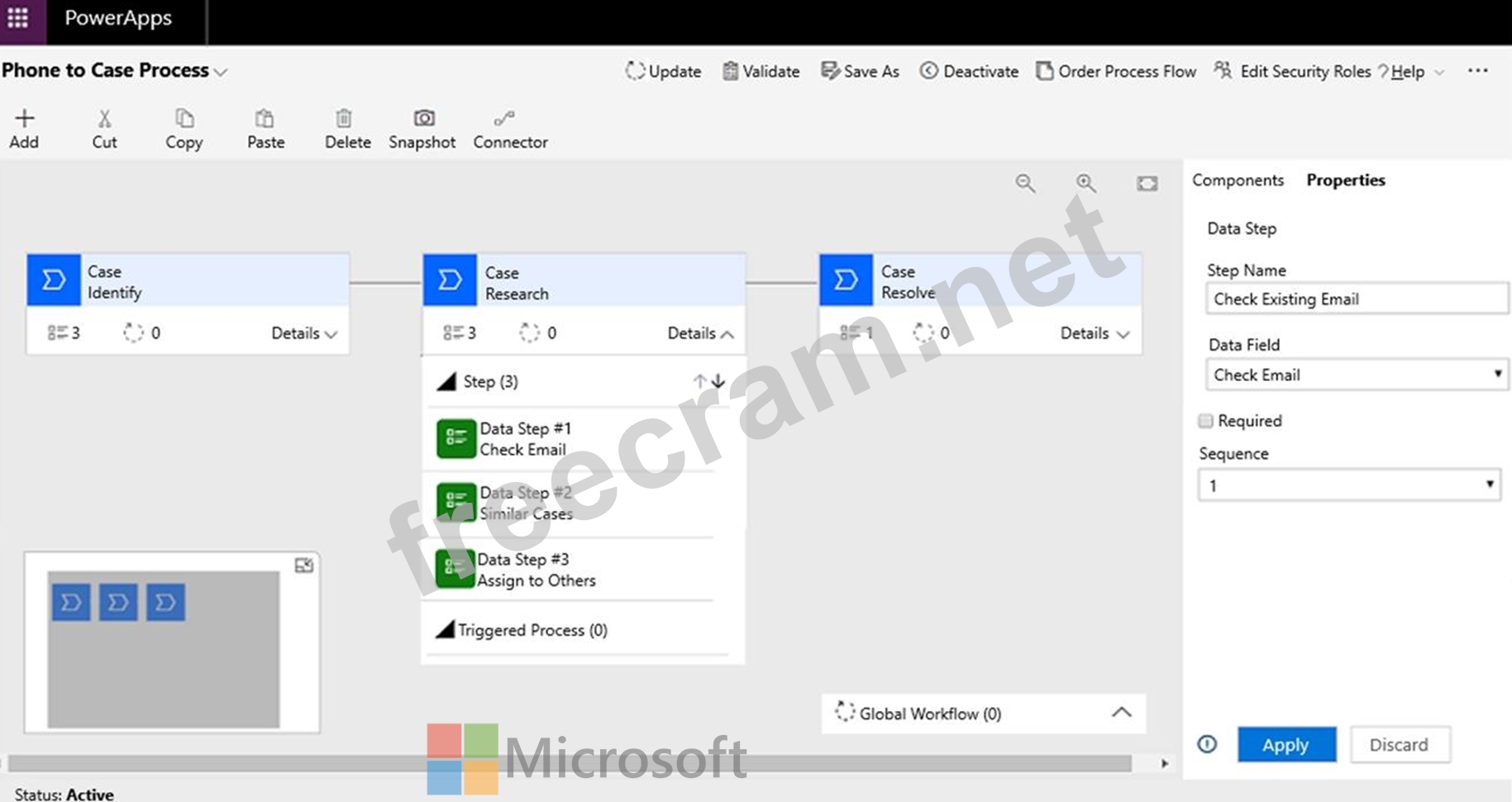The height and width of the screenshot is (802, 1512).
Task: Switch to the Components tab
Action: click(1238, 180)
